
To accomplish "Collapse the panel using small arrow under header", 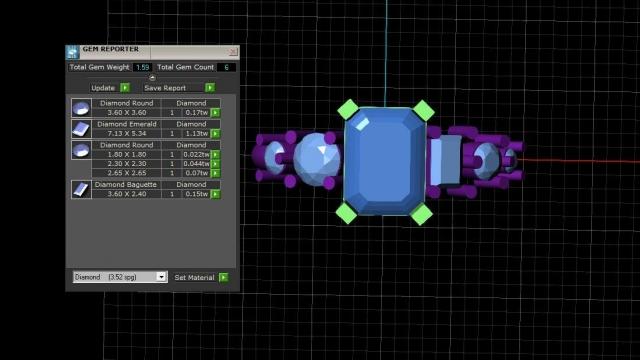I will pos(152,78).
